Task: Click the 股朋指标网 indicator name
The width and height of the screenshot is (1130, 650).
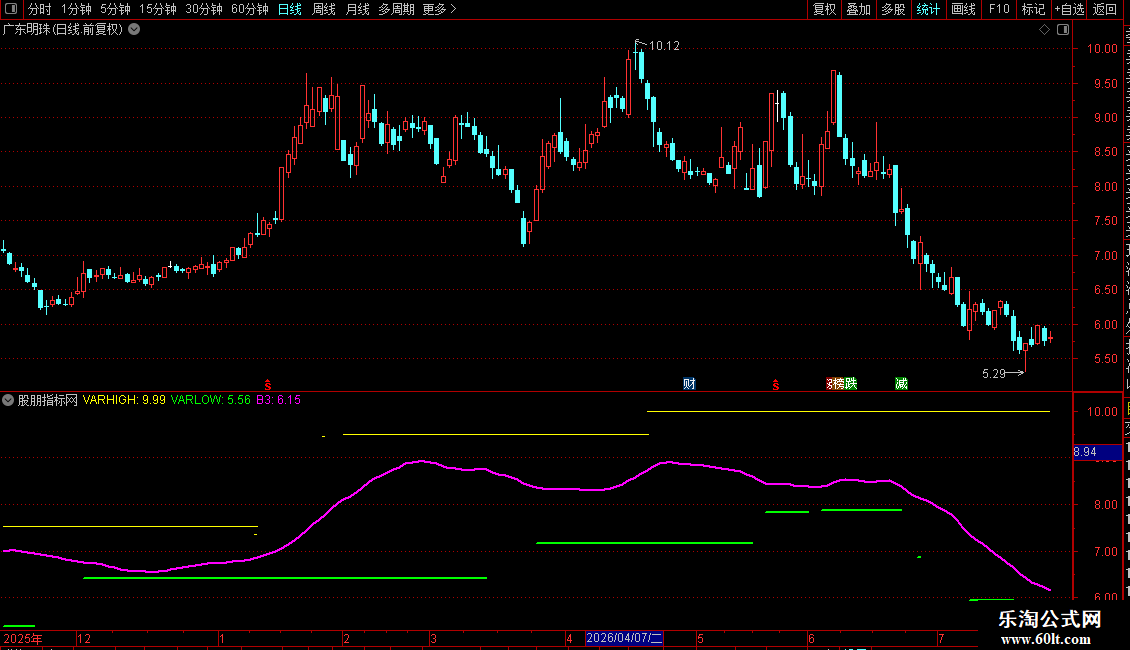Action: coord(48,400)
